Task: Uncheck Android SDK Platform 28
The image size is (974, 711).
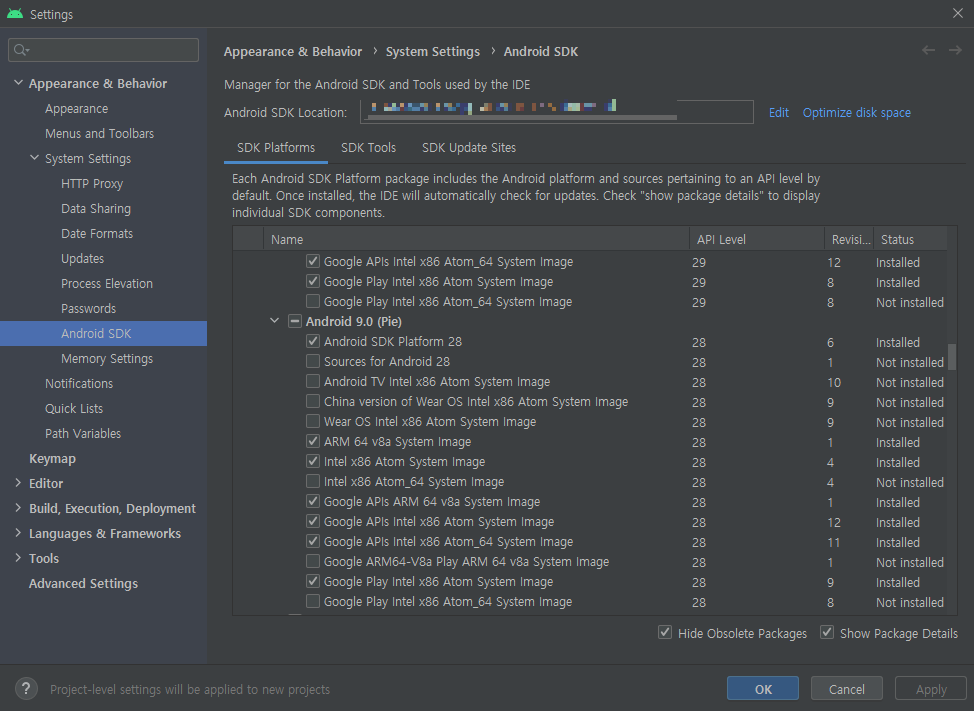Action: 313,341
